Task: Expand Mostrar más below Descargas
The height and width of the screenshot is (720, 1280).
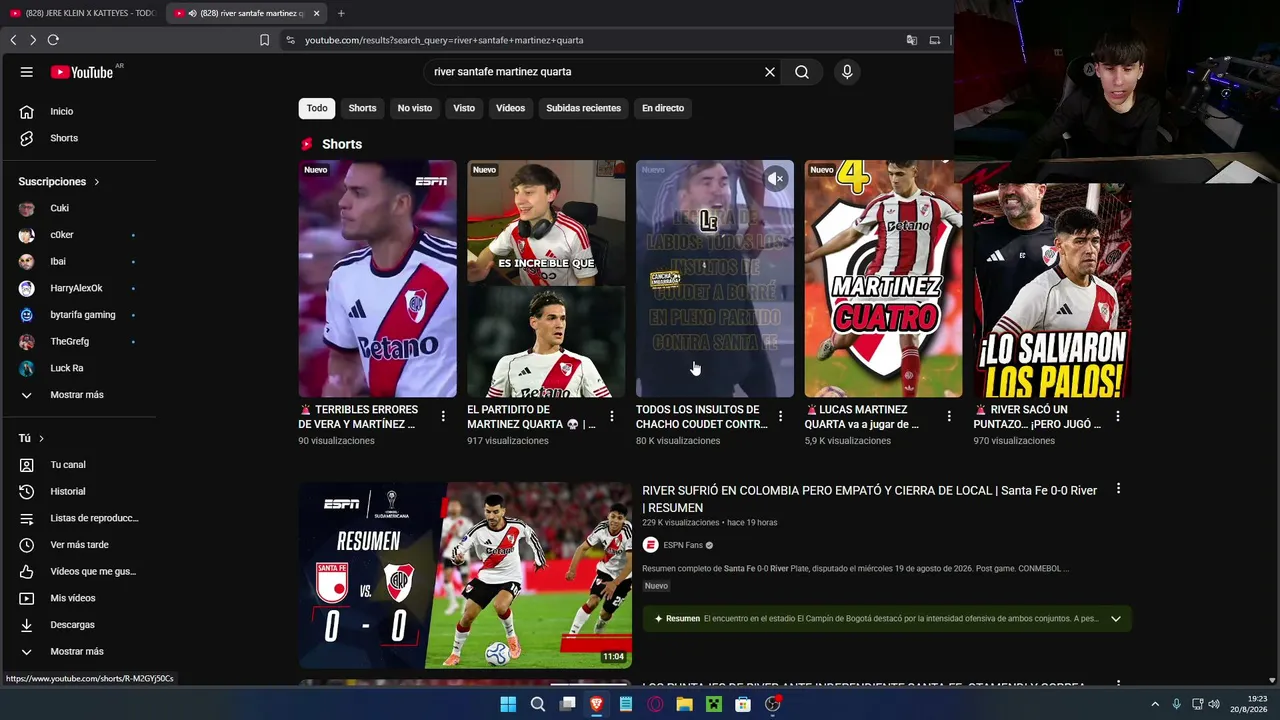Action: [78, 651]
